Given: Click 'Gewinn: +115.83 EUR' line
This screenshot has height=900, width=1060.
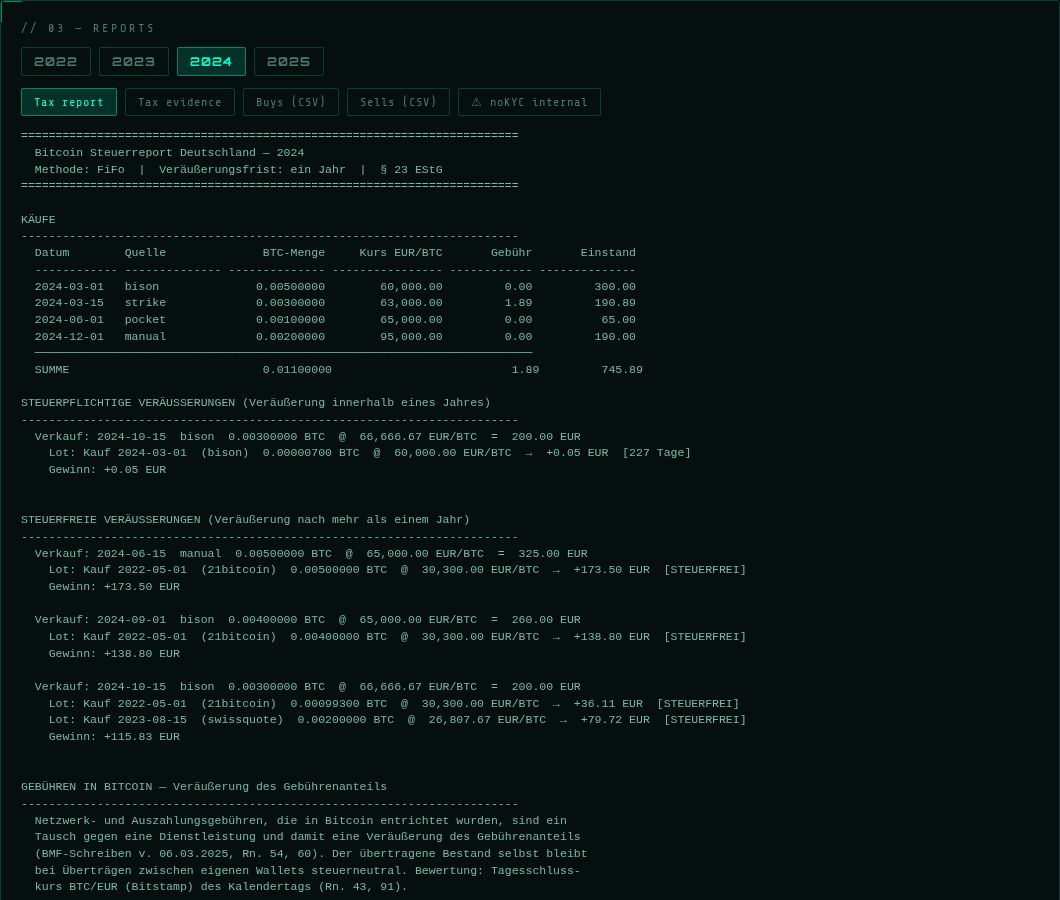Looking at the screenshot, I should [x=114, y=737].
